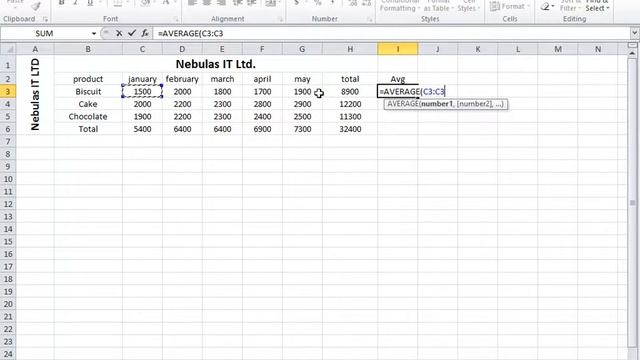Open the Clear eraser dropdown in Editing
The width and height of the screenshot is (640, 360).
click(x=547, y=7)
